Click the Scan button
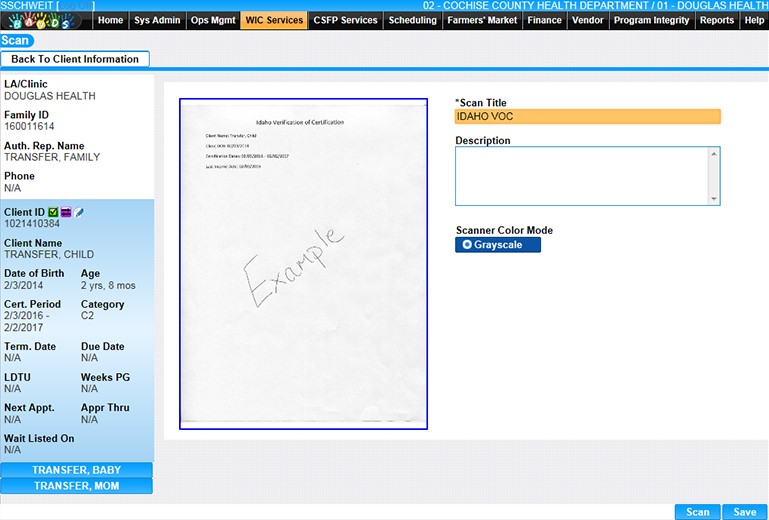Screen dimensions: 769x520 click(x=697, y=512)
